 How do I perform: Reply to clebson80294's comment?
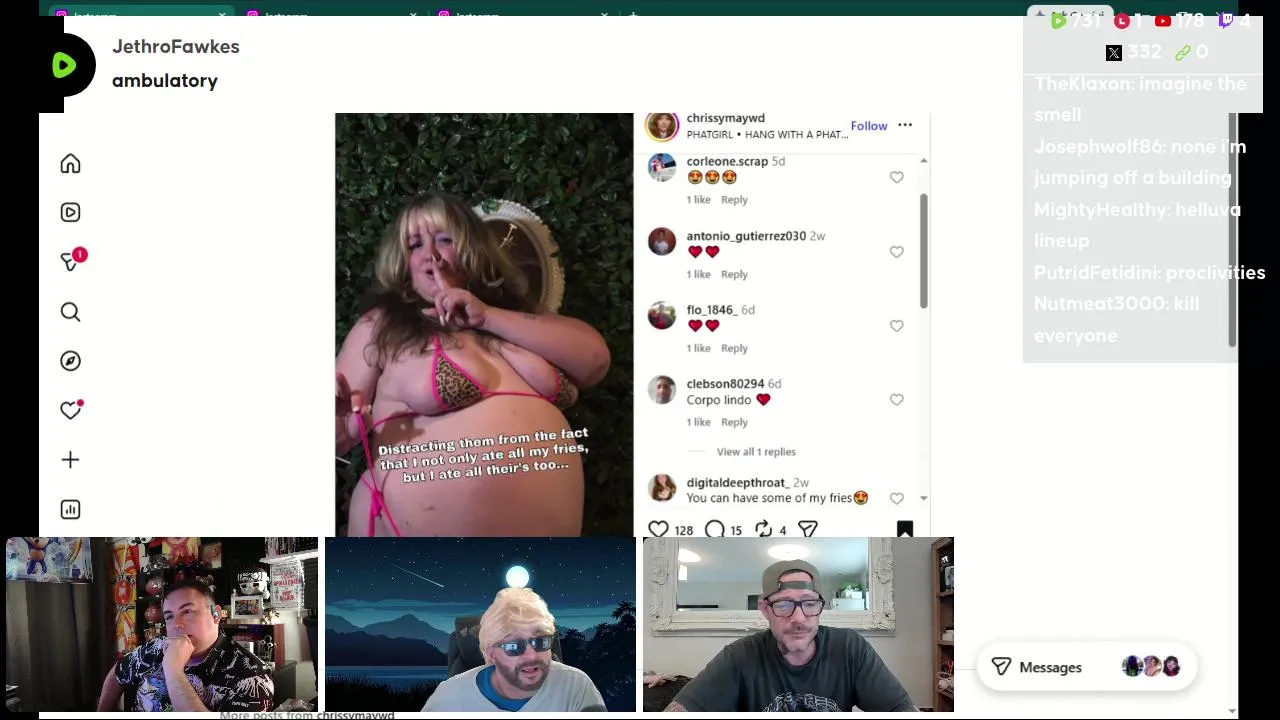click(734, 422)
